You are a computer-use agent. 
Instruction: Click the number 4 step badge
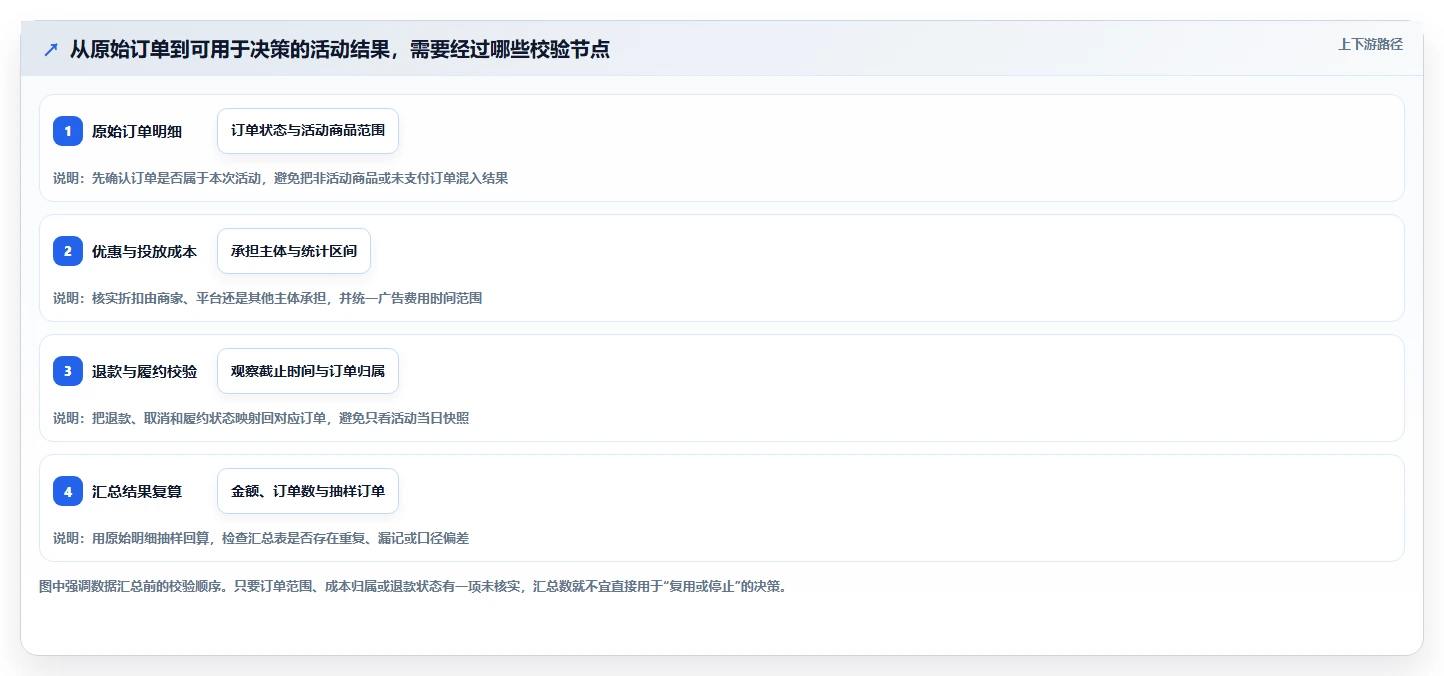pos(68,491)
